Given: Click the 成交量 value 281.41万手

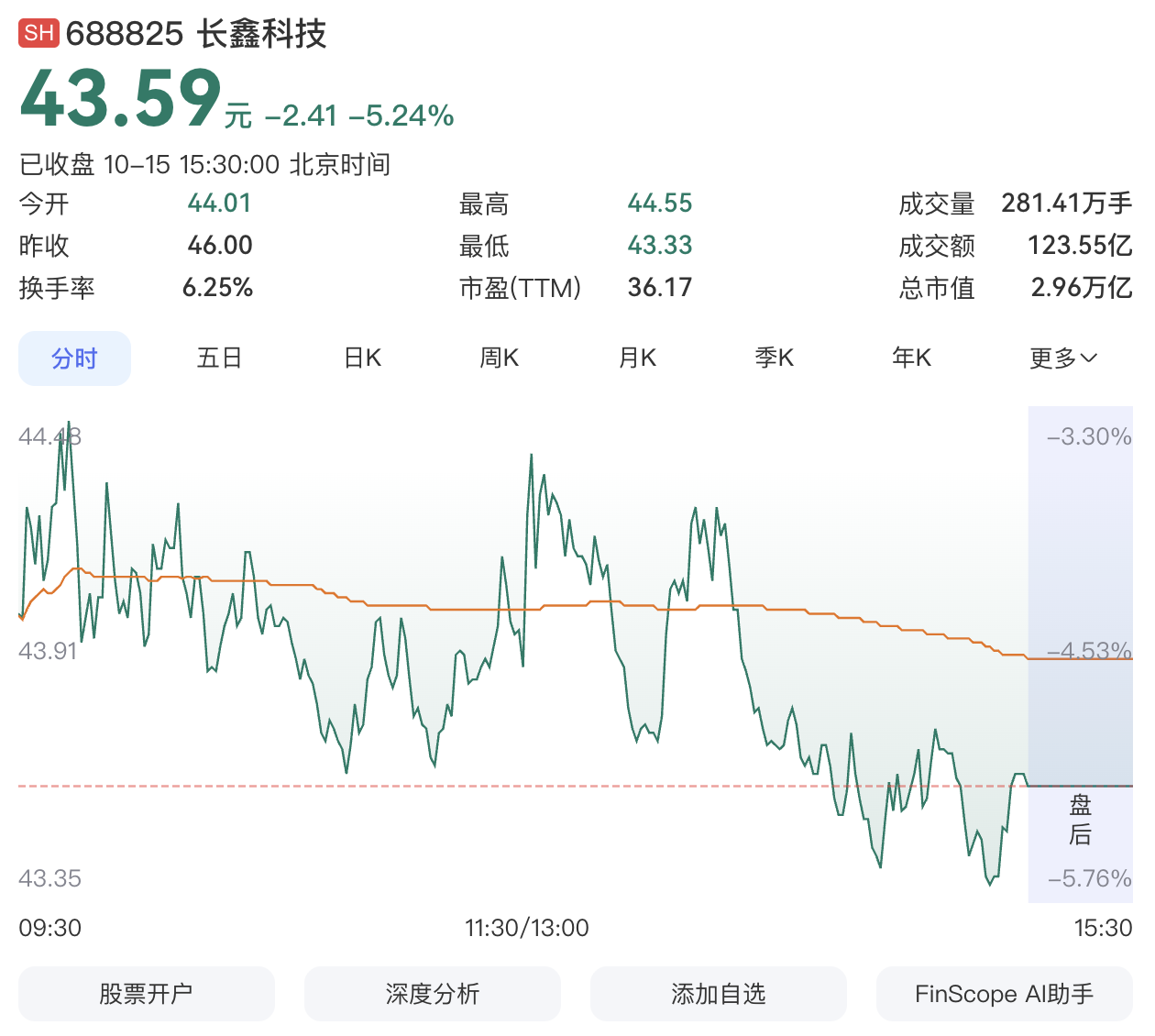Looking at the screenshot, I should [x=1067, y=204].
